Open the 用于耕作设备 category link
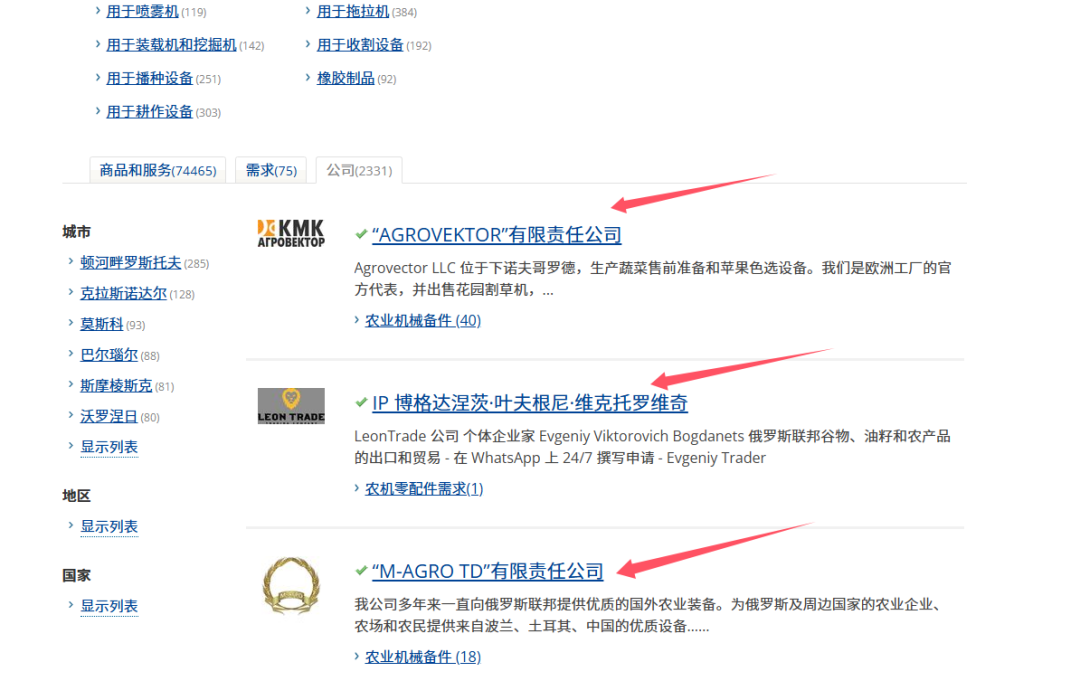 point(149,112)
